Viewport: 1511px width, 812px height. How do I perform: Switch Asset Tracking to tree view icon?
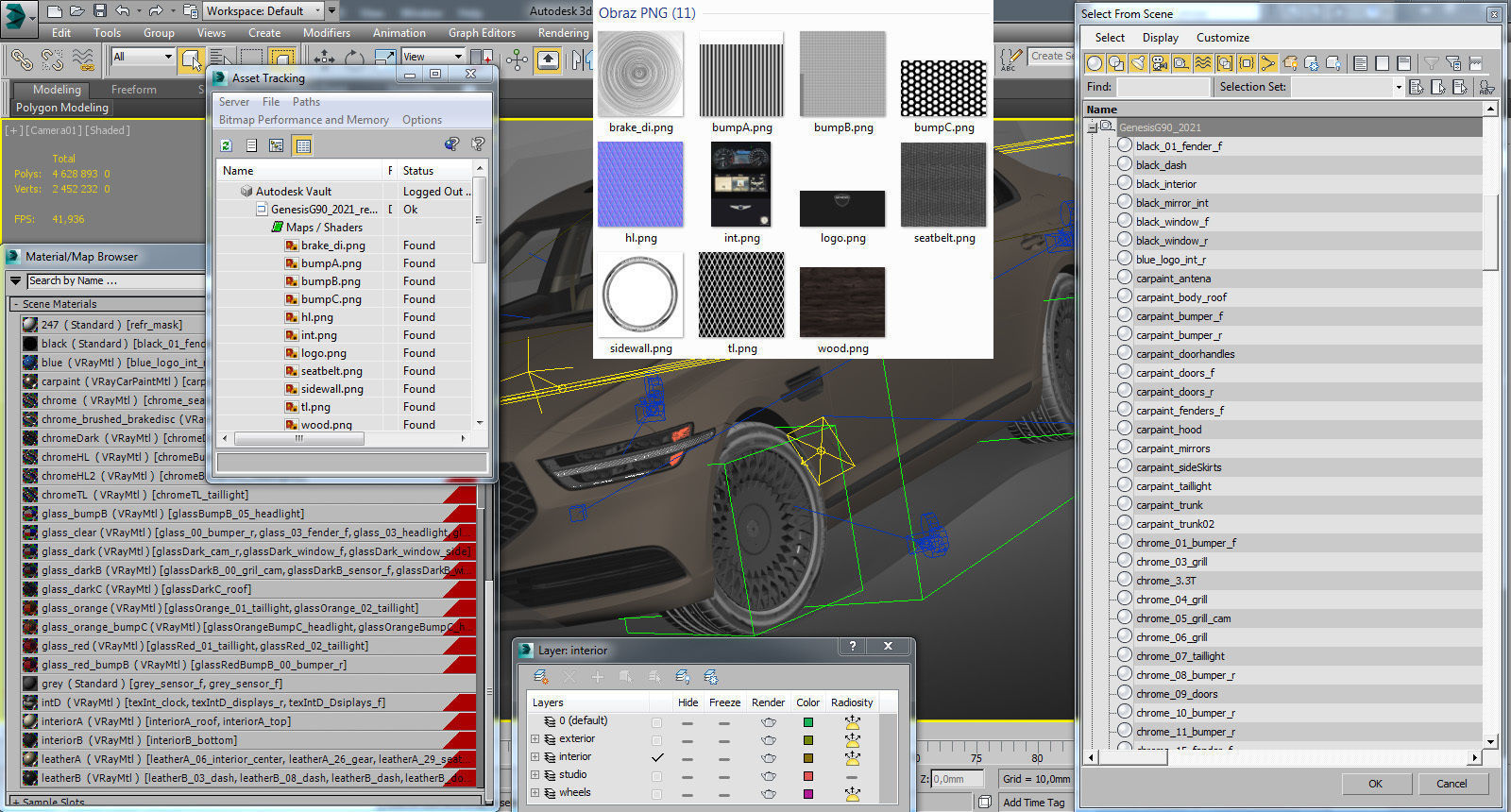pyautogui.click(x=277, y=145)
